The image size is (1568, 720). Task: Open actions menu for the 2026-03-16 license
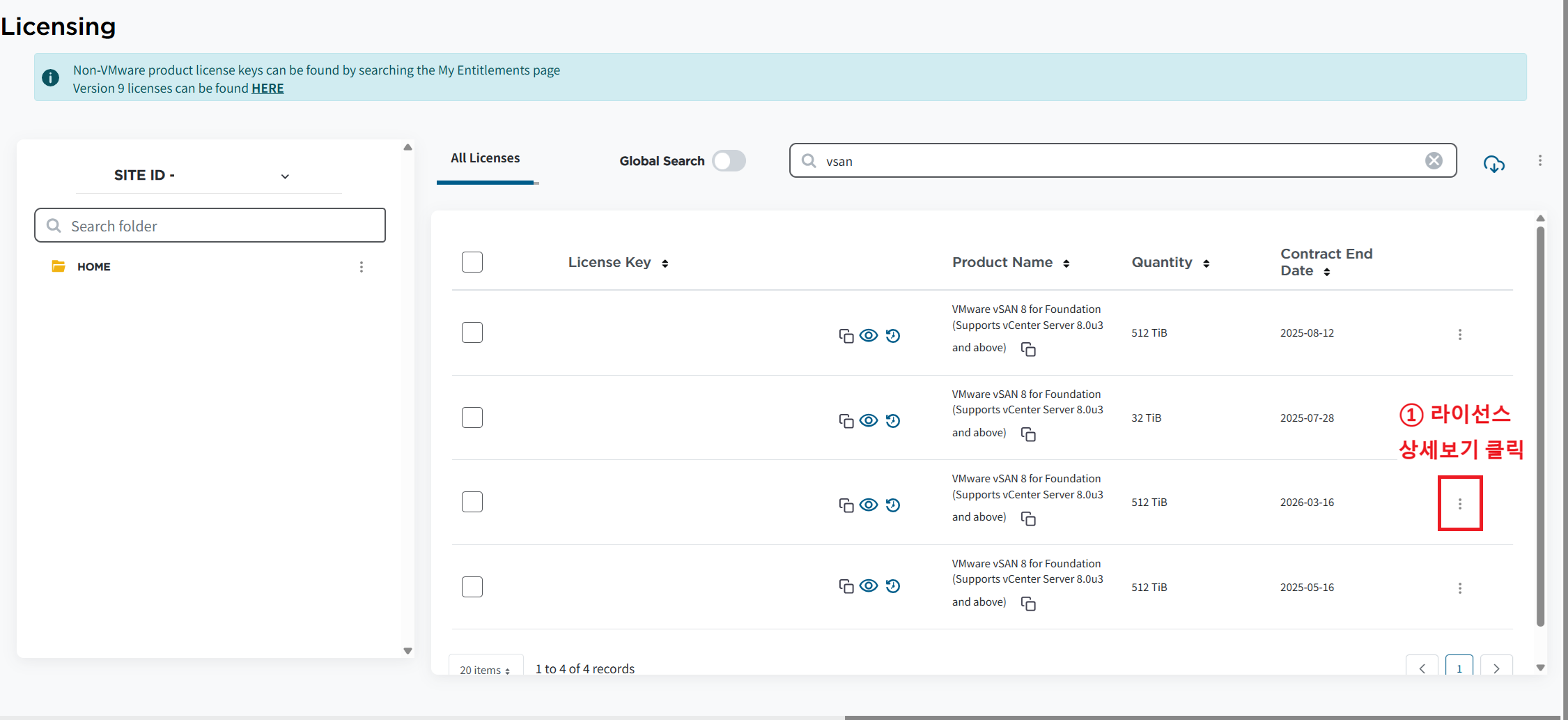[x=1459, y=503]
